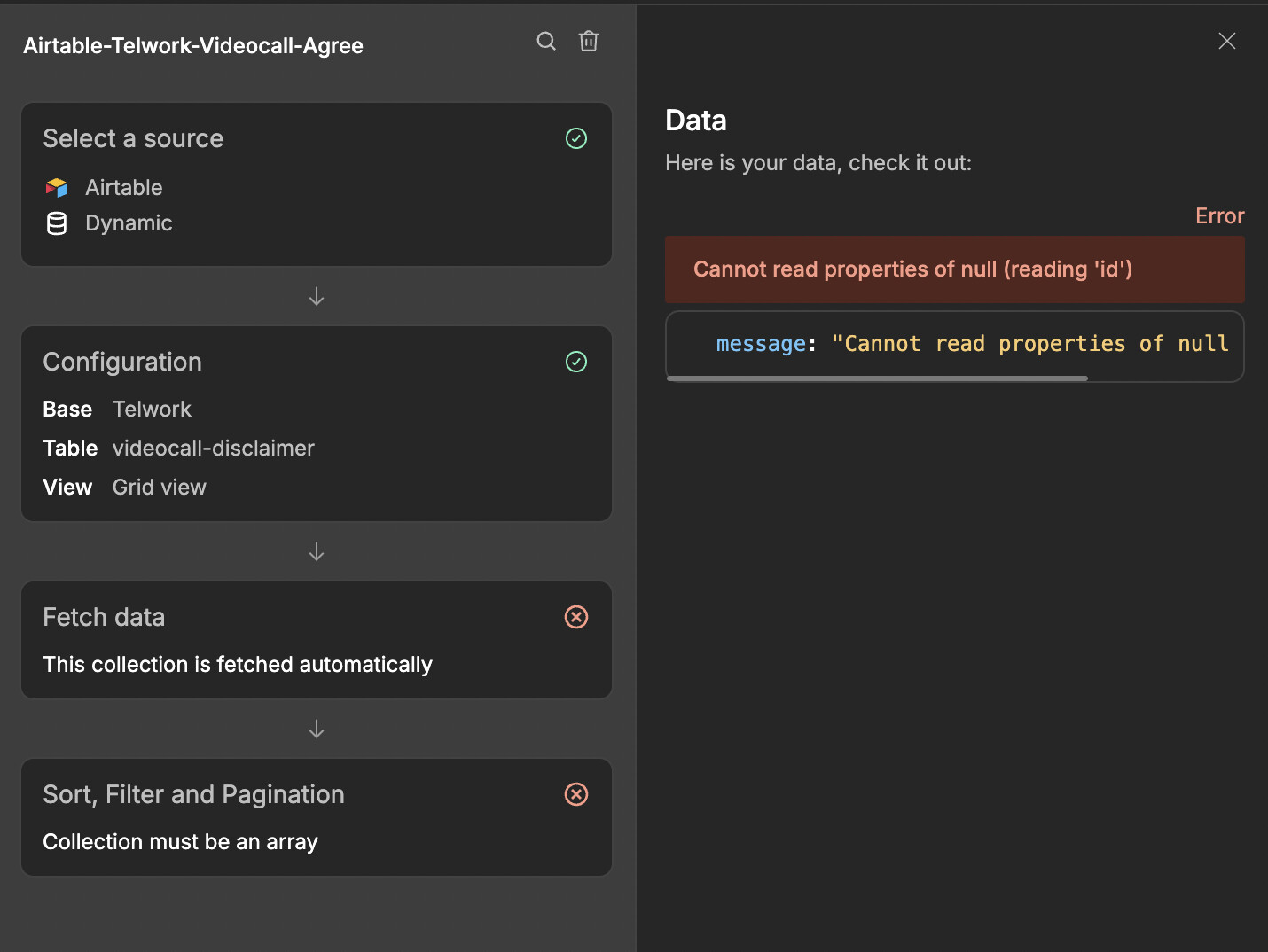Click red error icon on Sort, Filter and Pagination
Image resolution: width=1268 pixels, height=952 pixels.
(576, 794)
